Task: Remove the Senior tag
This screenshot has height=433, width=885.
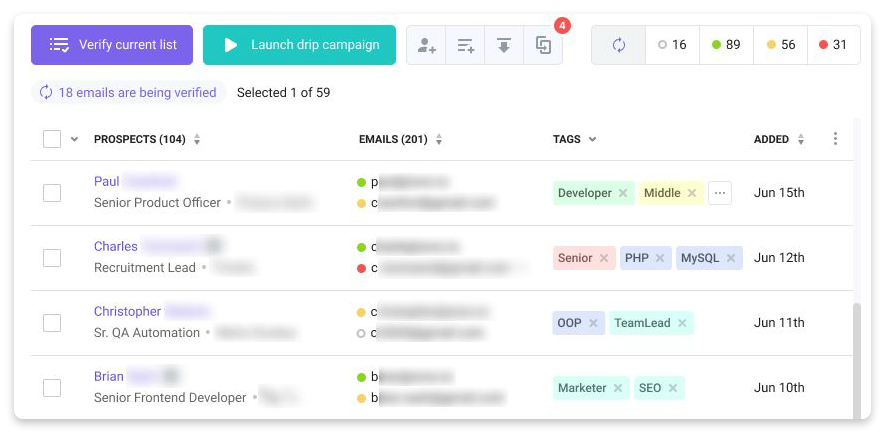Action: coord(604,258)
